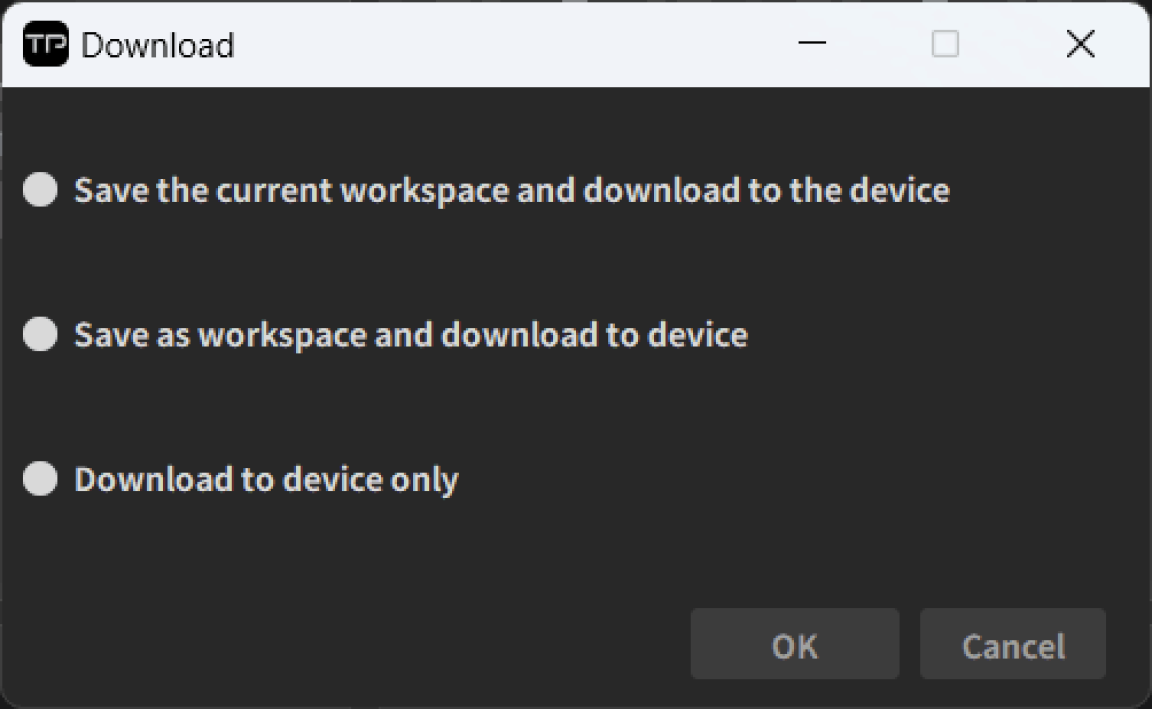Choose the Save as workspace radio button
Viewport: 1152px width, 709px height.
(40, 334)
